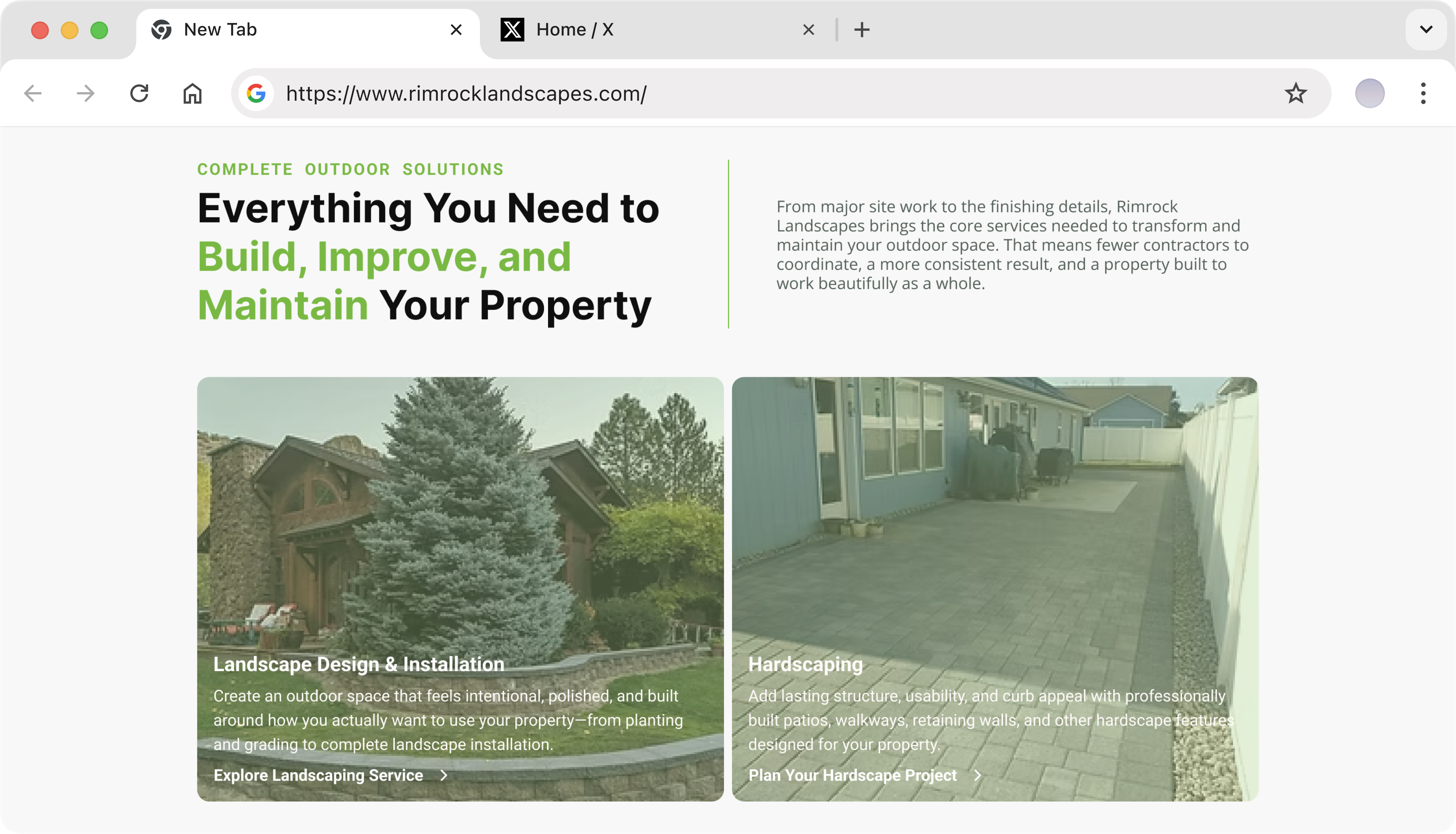Click Explore Landscaping Service link
The width and height of the screenshot is (1456, 834).
pyautogui.click(x=318, y=775)
